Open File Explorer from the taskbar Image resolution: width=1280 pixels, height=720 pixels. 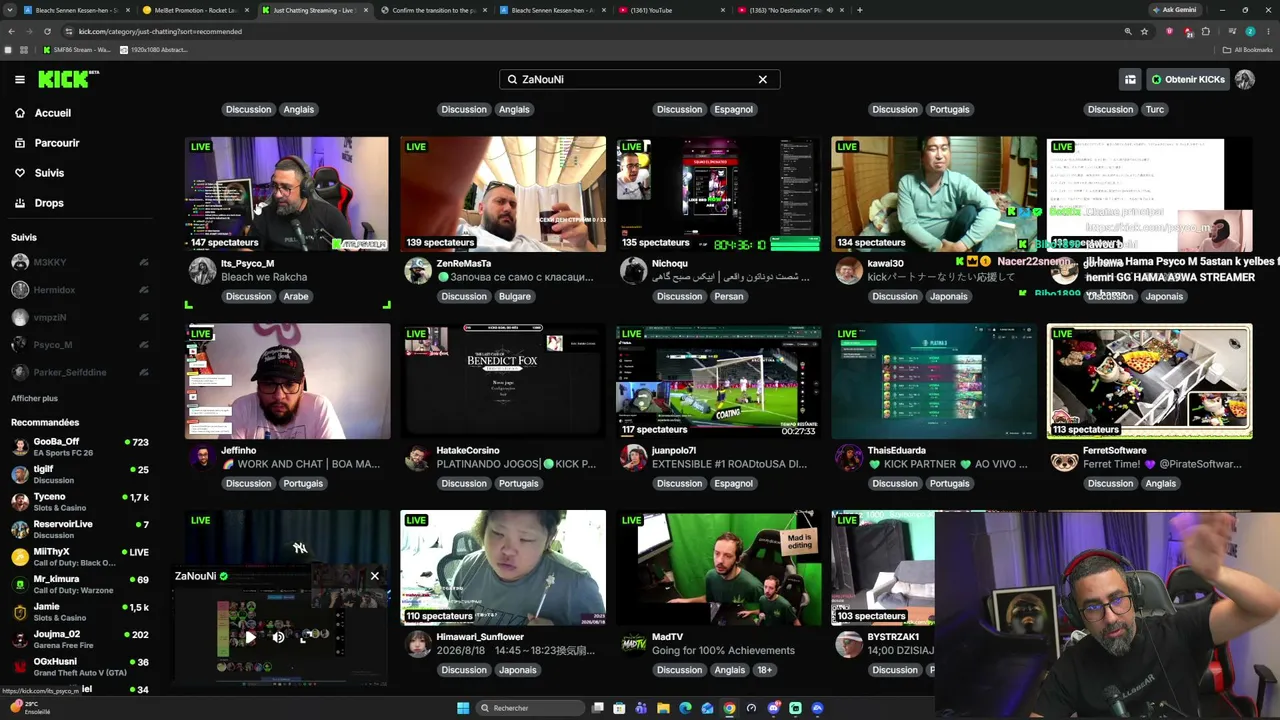(663, 708)
